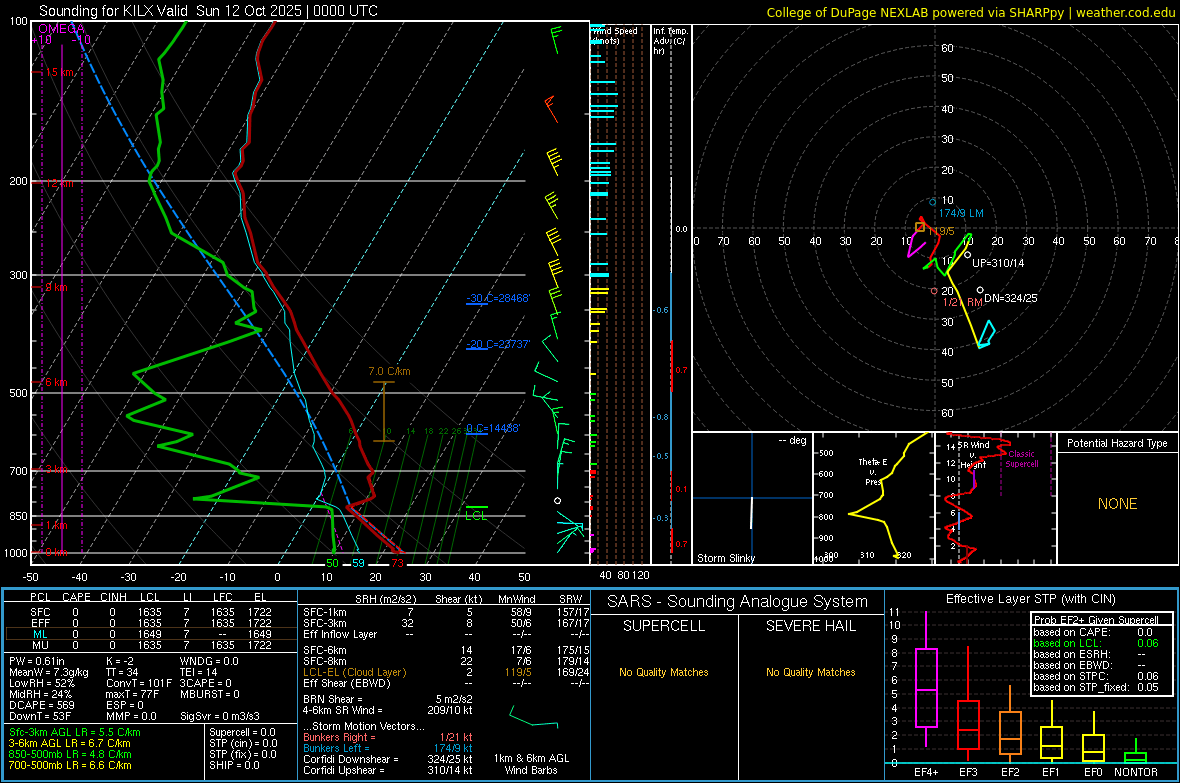1180x783 pixels.
Task: Click the surface wetbulb value 59
Action: pyautogui.click(x=358, y=563)
